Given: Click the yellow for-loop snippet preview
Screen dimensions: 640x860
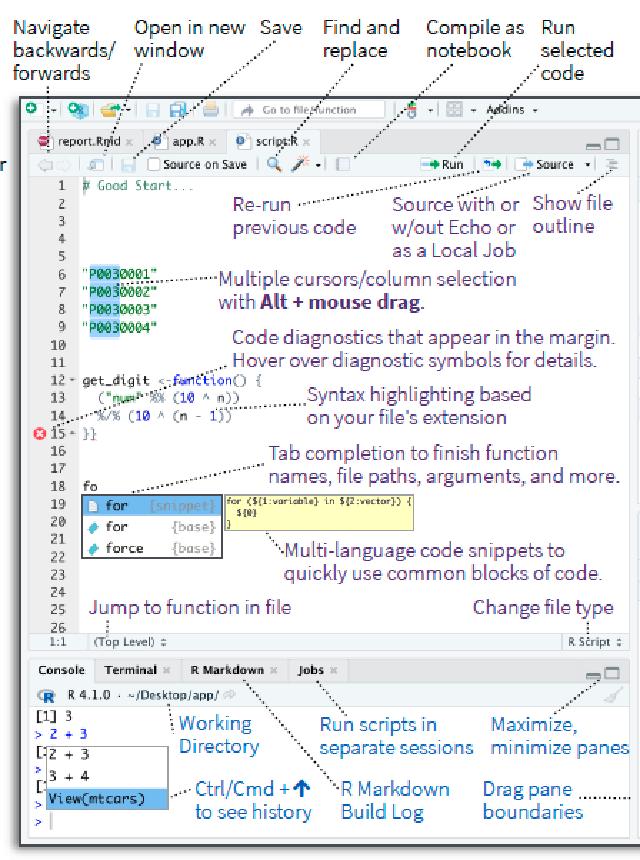Looking at the screenshot, I should [319, 512].
